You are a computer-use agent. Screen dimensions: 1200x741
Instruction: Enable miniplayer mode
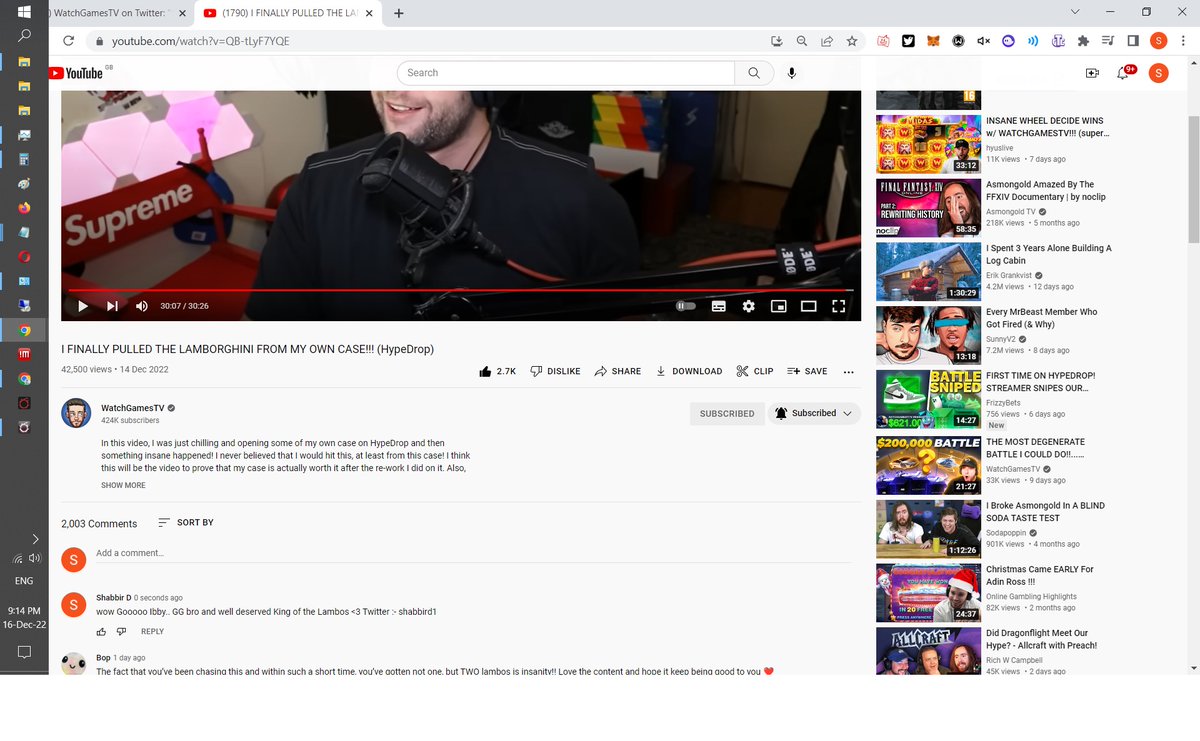(778, 306)
